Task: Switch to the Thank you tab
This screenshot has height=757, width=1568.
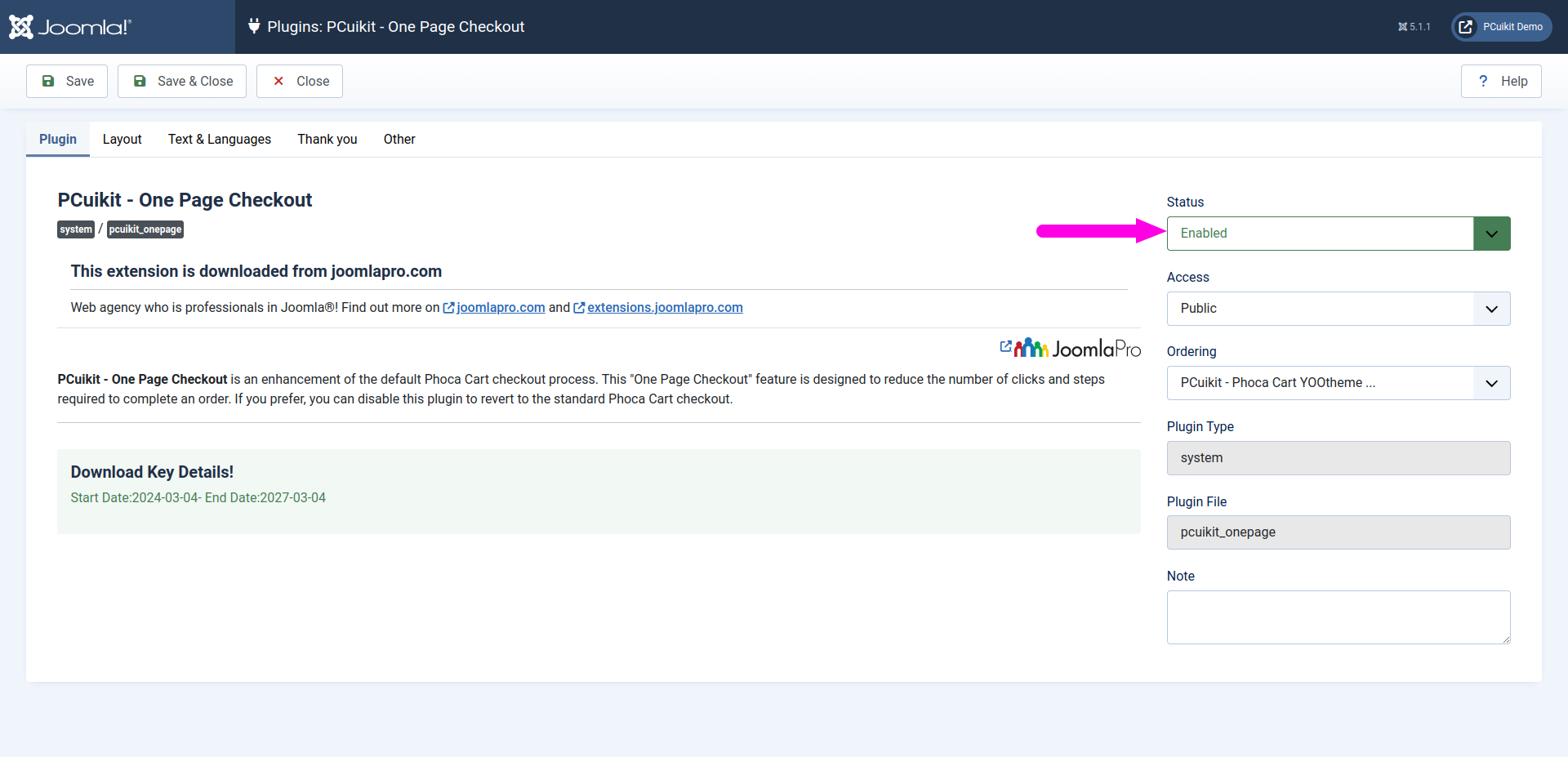Action: 327,139
